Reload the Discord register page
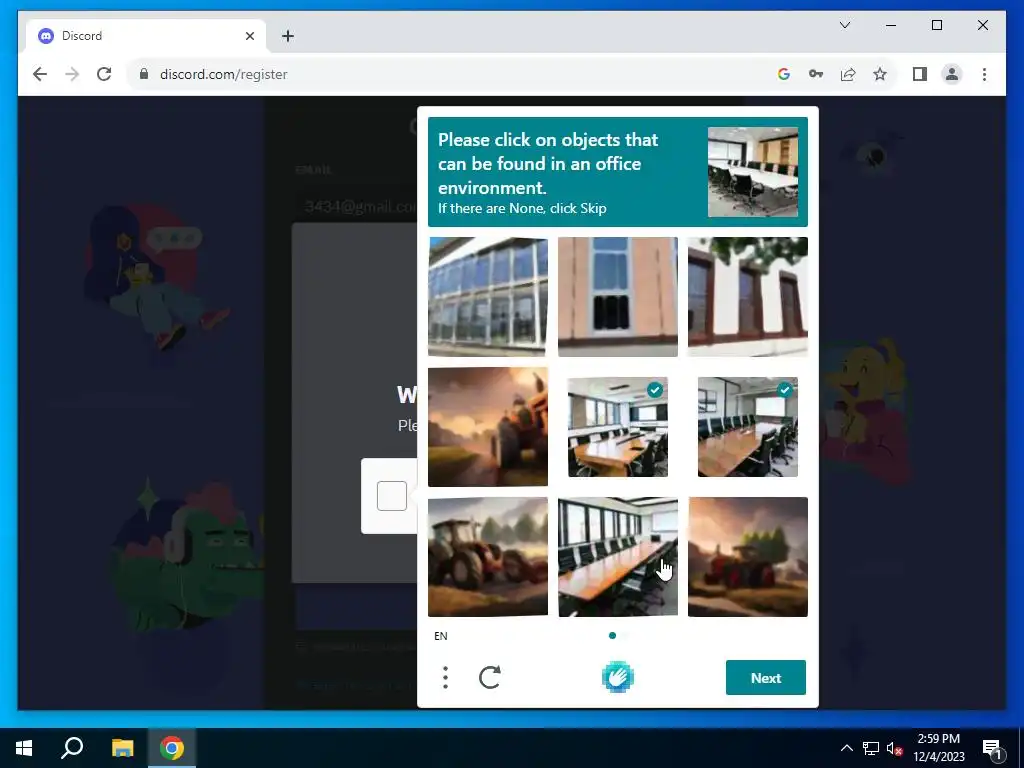1024x768 pixels. 104,74
